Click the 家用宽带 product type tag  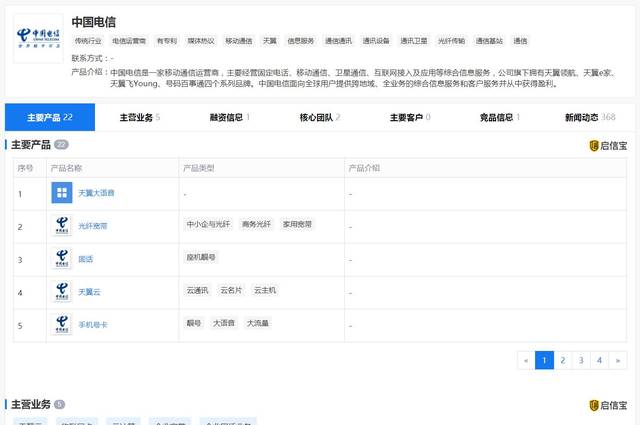click(x=297, y=224)
